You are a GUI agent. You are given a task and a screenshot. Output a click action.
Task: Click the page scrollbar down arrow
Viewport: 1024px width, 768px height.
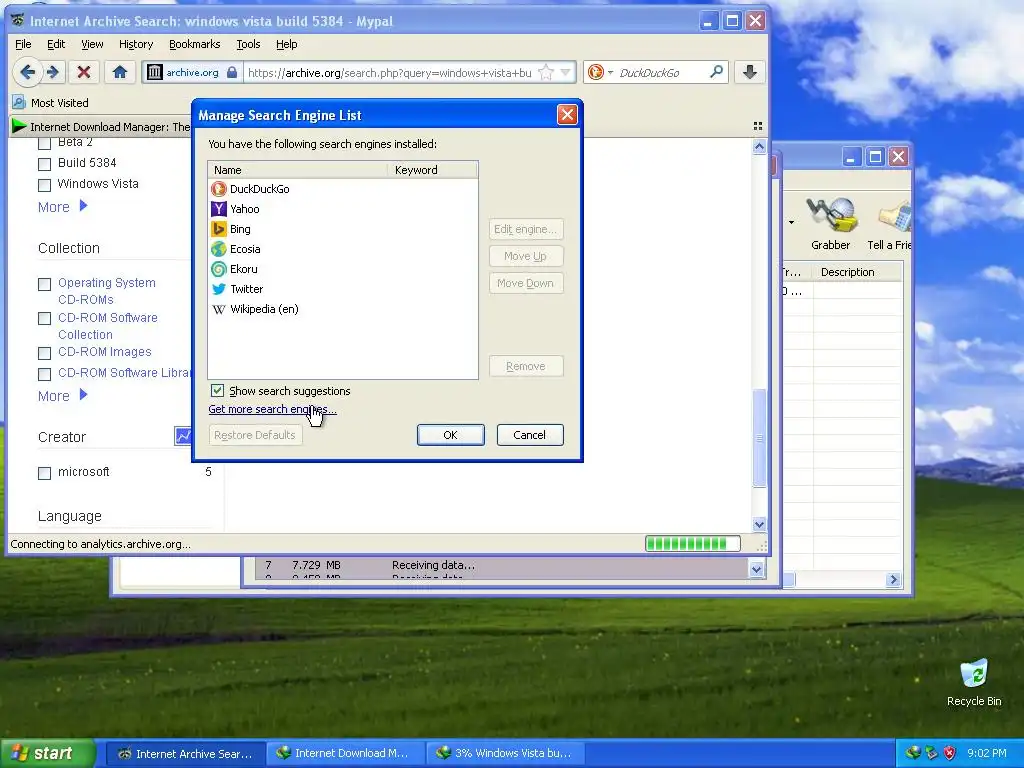(x=759, y=524)
